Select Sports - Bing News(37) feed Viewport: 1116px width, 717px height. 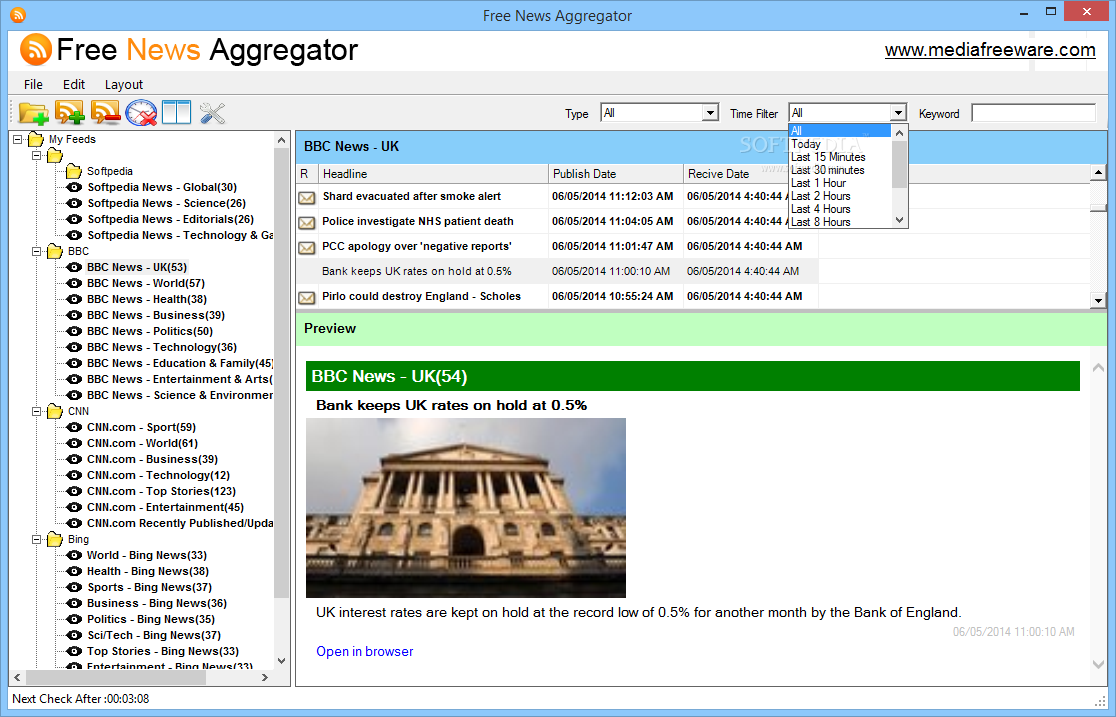coord(149,587)
